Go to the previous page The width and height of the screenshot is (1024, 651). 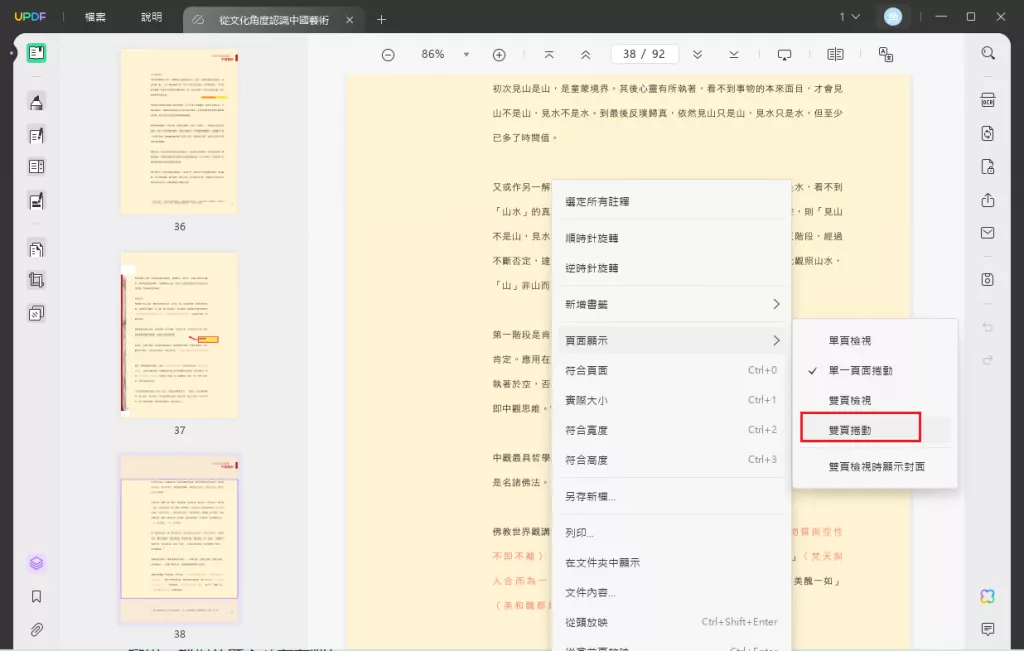586,54
